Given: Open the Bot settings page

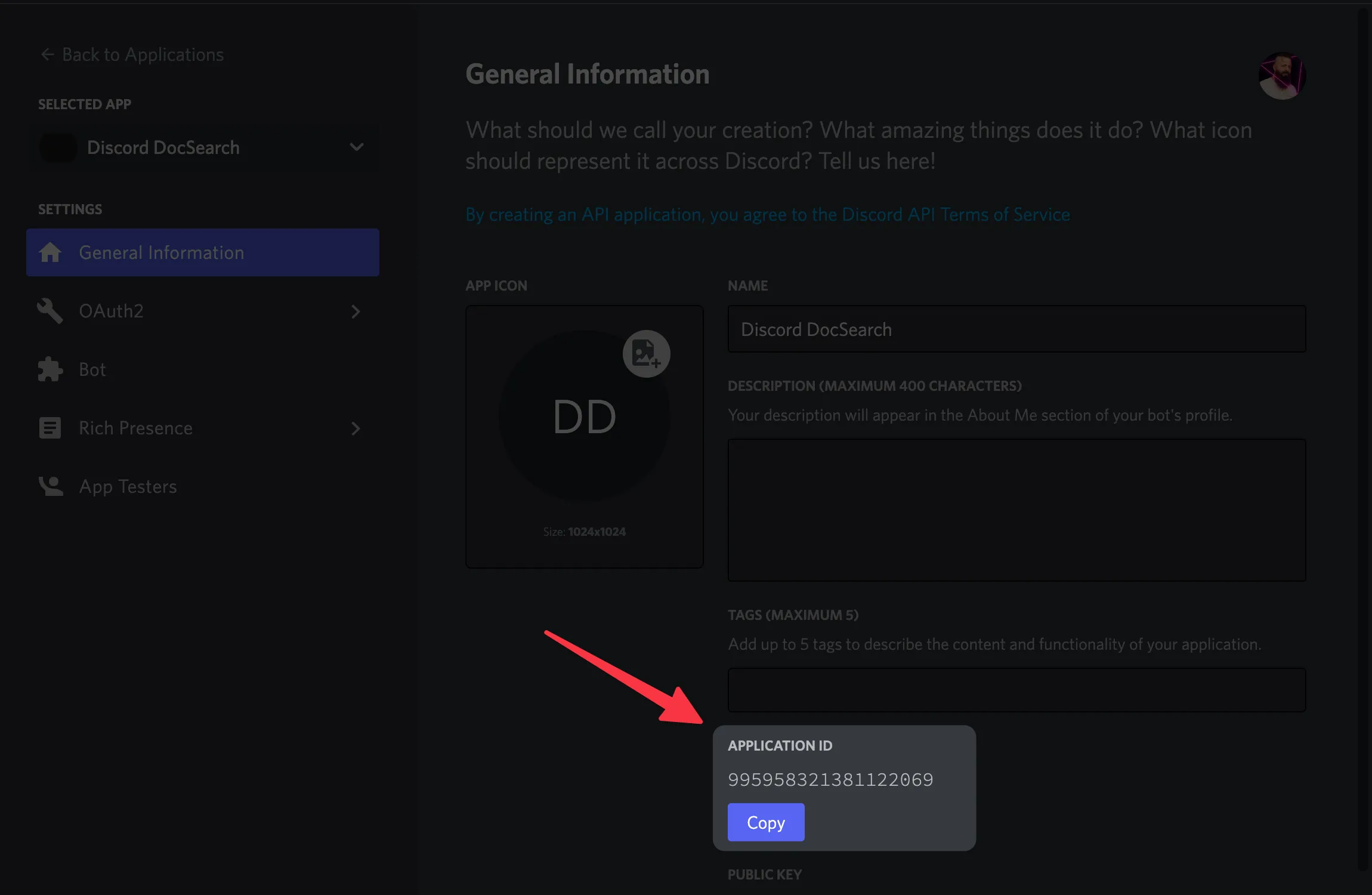Looking at the screenshot, I should pos(203,369).
